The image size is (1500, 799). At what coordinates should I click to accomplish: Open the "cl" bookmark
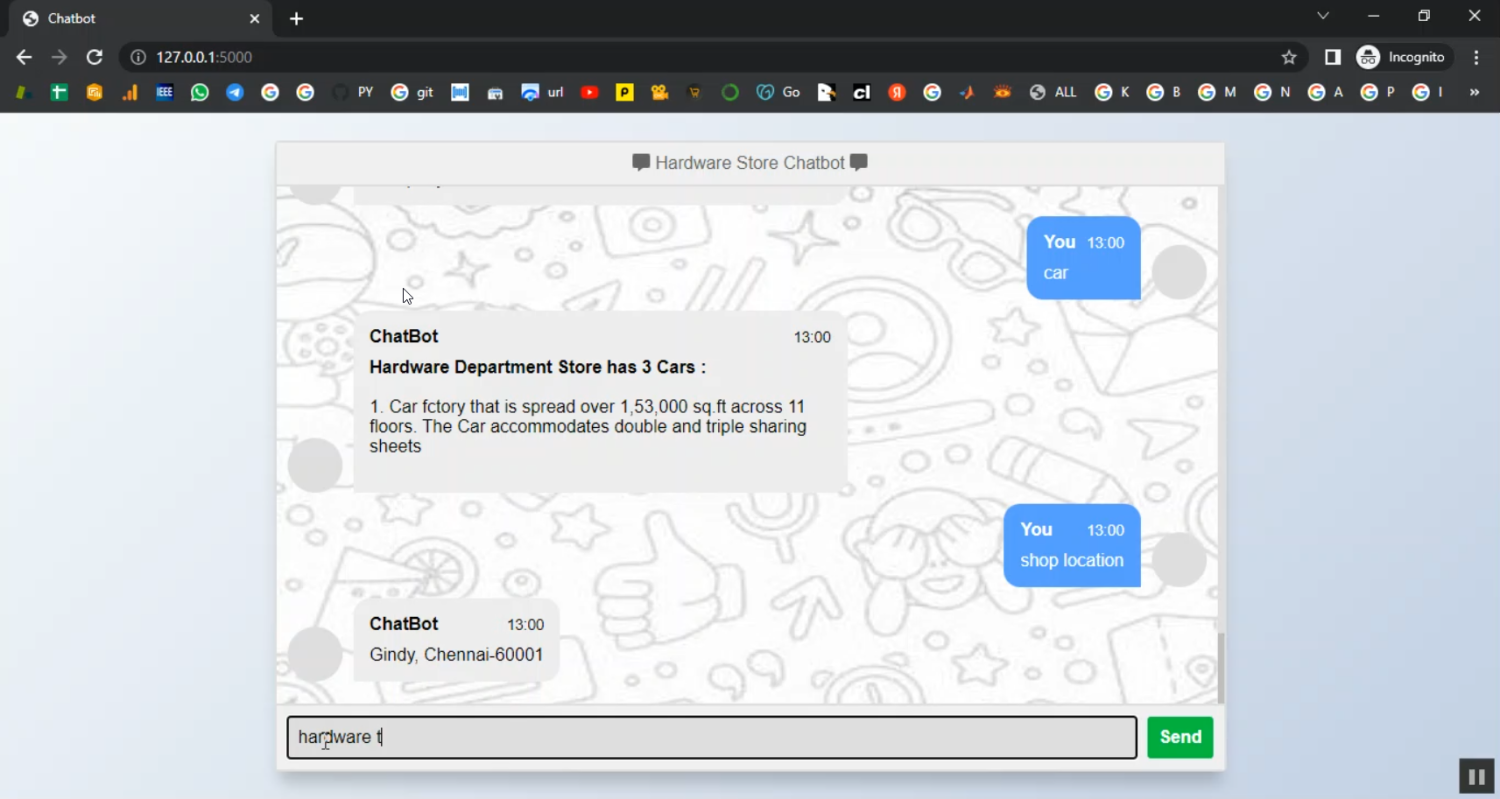point(861,92)
